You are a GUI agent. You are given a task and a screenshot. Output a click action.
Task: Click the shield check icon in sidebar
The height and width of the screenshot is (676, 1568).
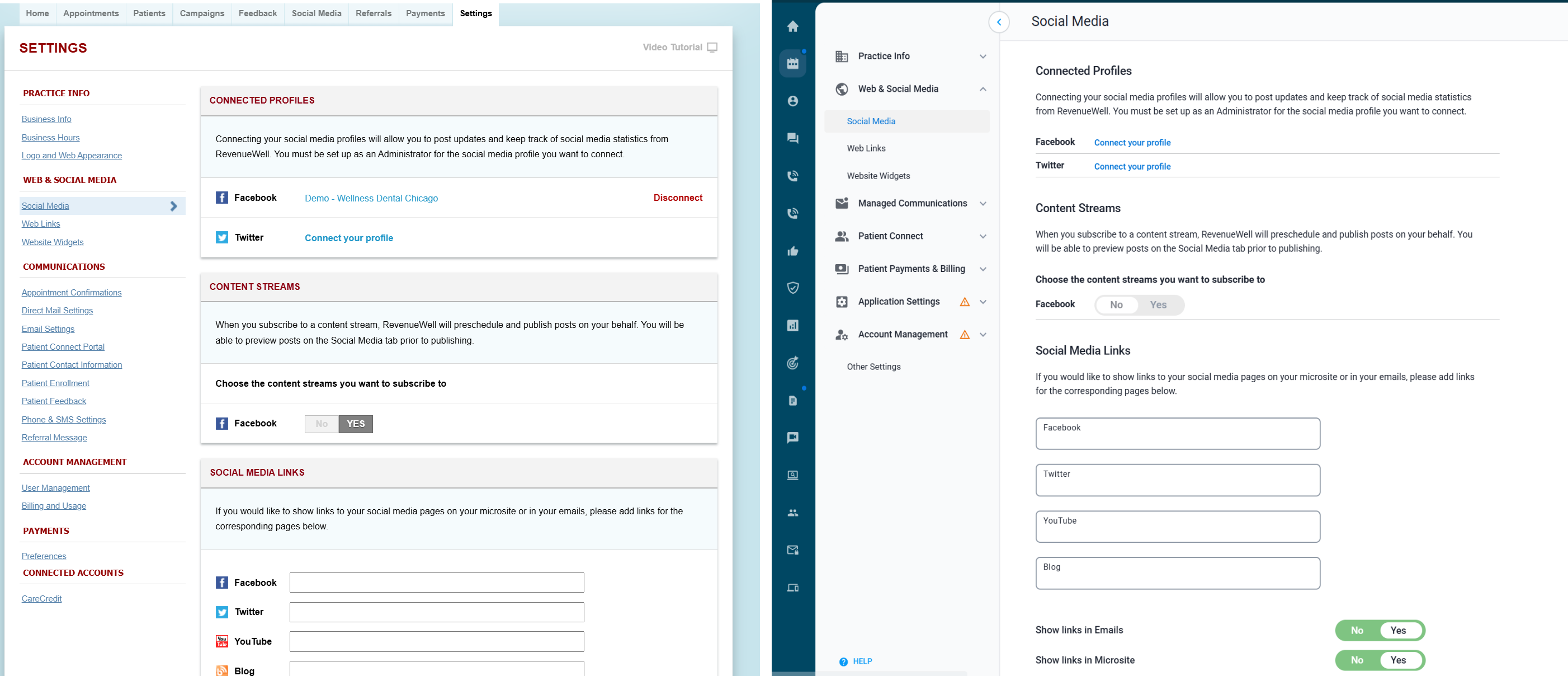click(792, 288)
